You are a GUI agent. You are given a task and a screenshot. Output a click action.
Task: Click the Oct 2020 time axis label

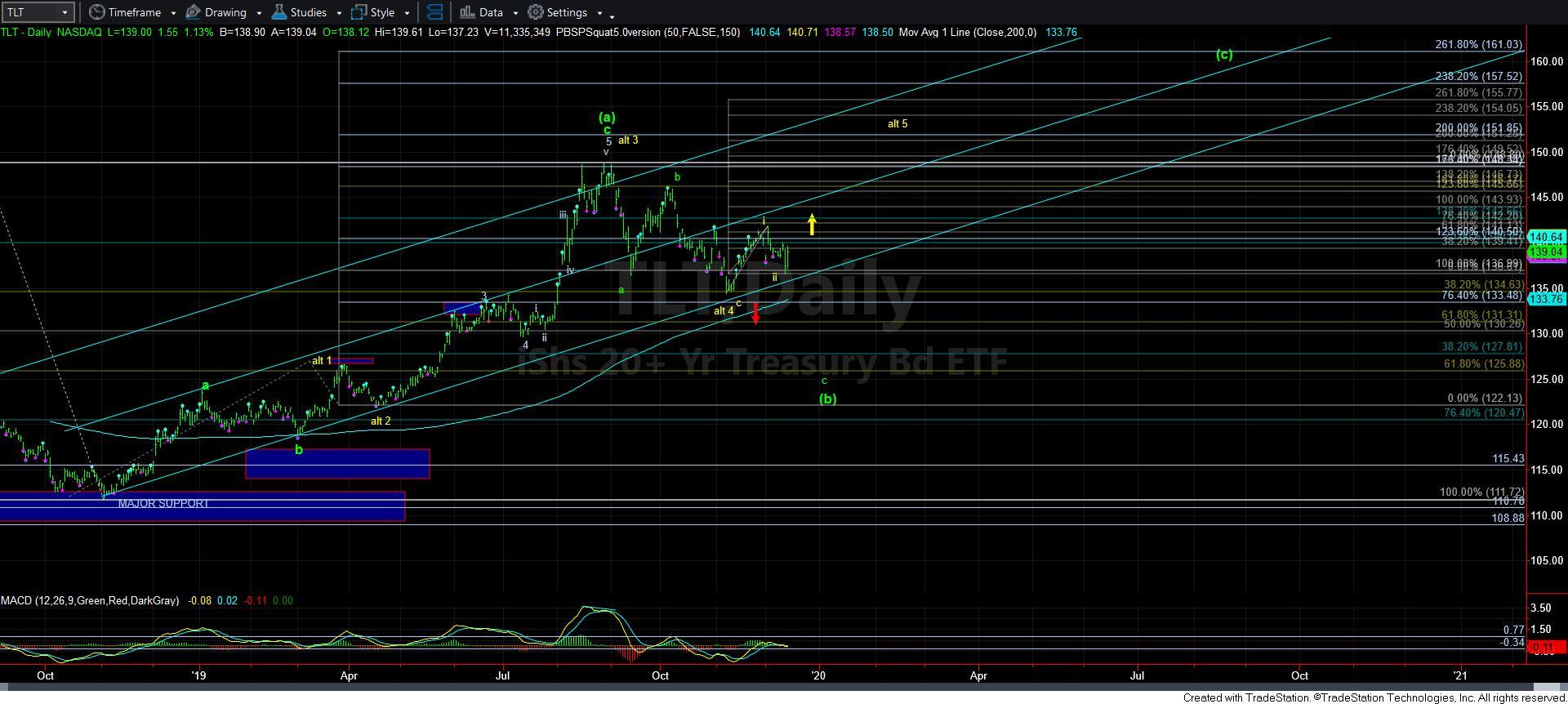tap(1298, 675)
